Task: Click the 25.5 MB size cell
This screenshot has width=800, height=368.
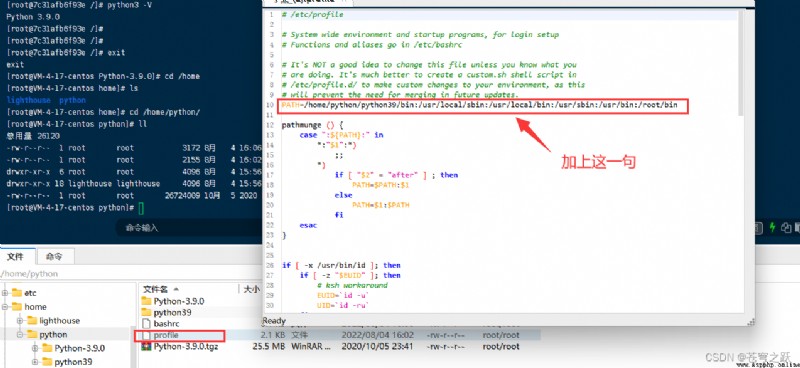Action: pos(268,346)
